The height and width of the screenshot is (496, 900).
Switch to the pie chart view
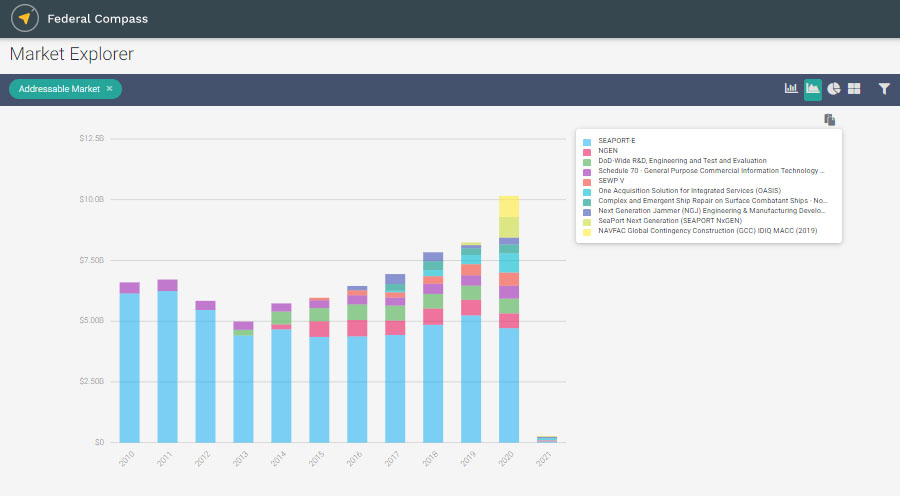(833, 89)
